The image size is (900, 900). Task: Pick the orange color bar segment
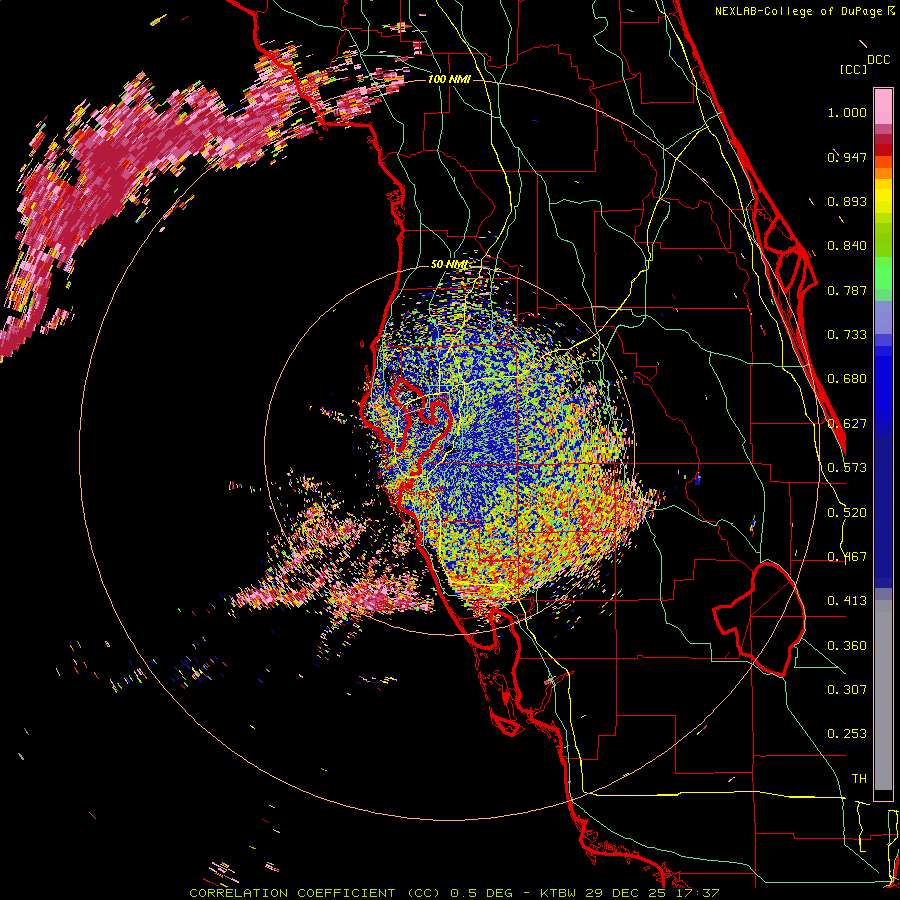[883, 173]
